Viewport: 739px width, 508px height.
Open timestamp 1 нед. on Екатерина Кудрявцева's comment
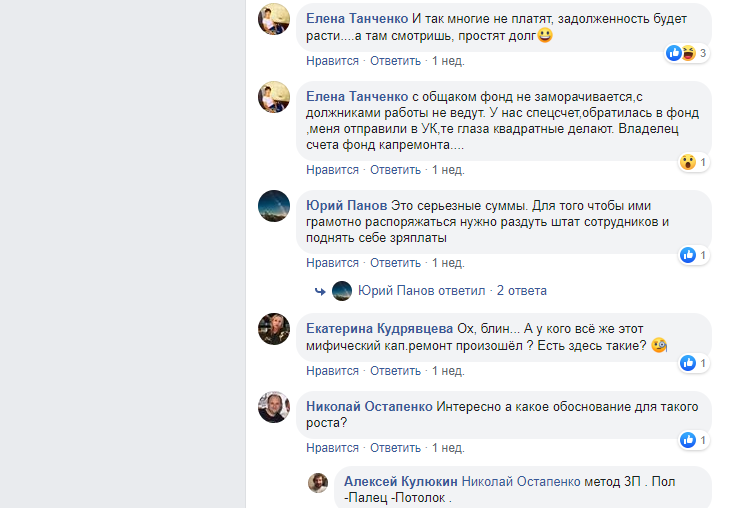(448, 371)
